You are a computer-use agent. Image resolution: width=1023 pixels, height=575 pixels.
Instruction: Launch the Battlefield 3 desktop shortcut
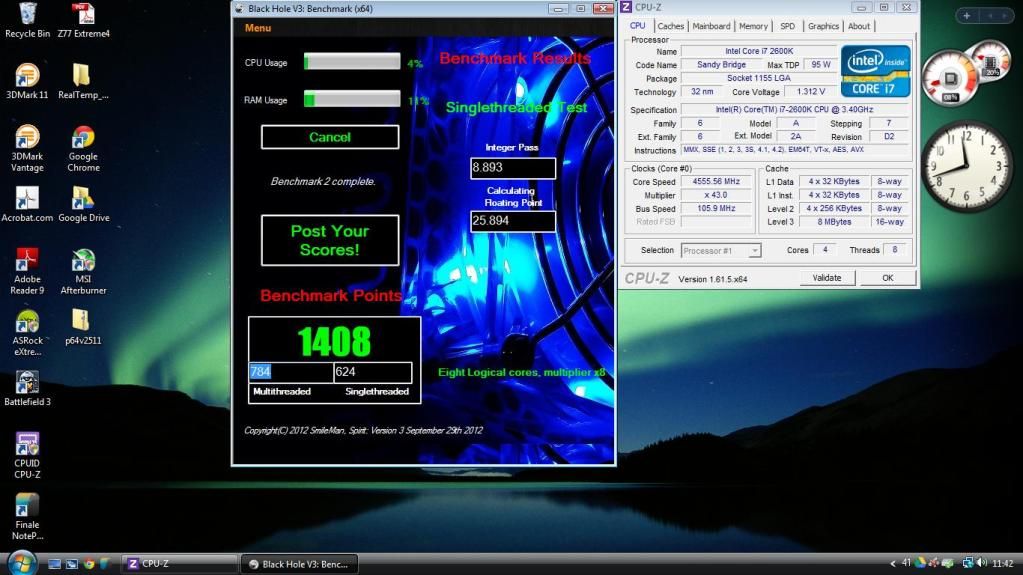pos(27,388)
